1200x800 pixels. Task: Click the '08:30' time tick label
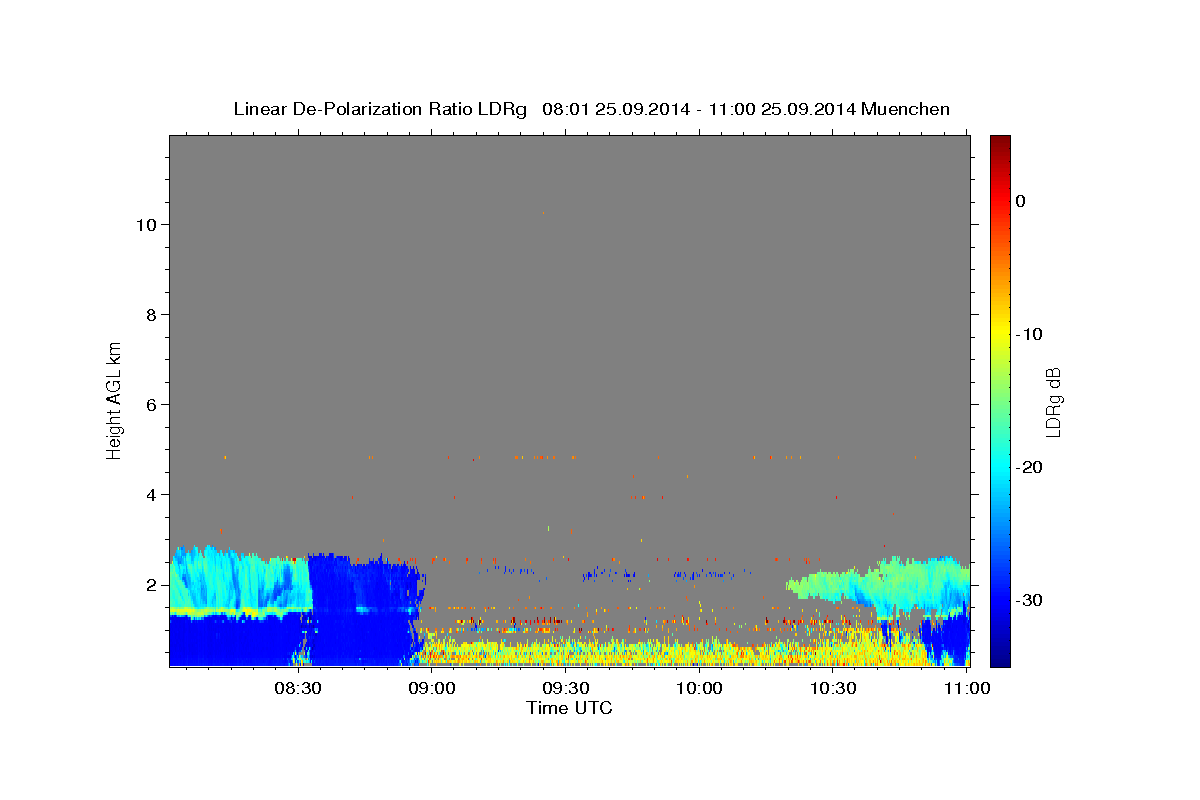pos(297,688)
